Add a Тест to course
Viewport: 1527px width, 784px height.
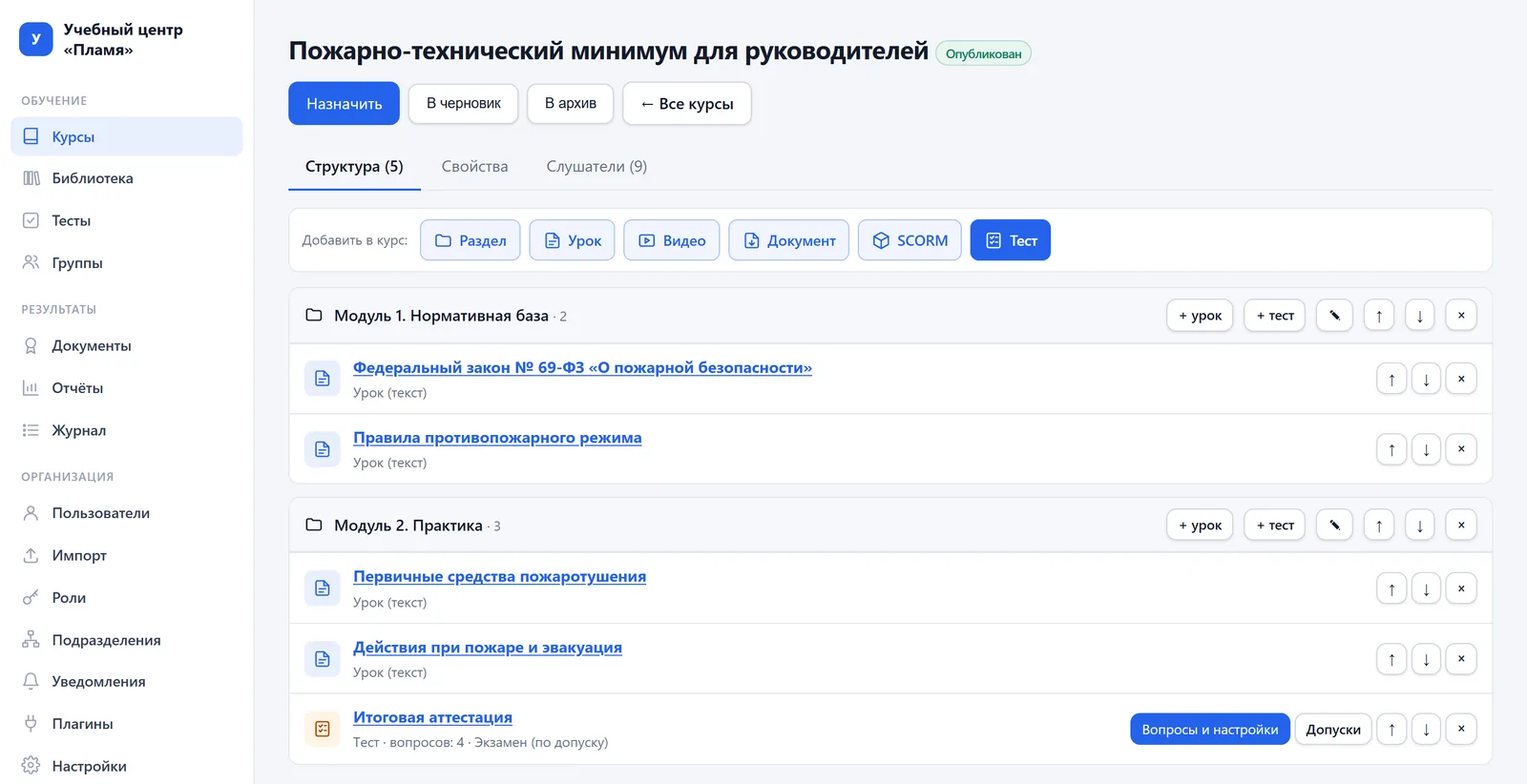(1011, 240)
